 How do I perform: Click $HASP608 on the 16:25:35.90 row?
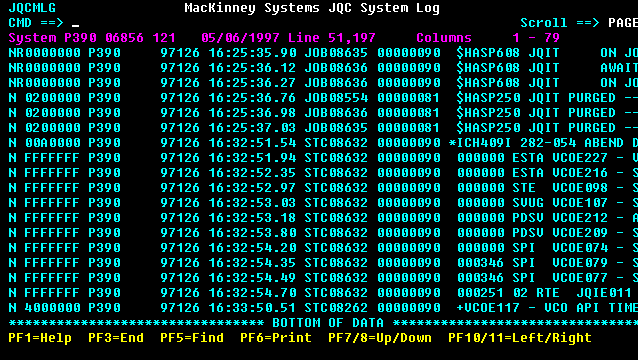488,53
